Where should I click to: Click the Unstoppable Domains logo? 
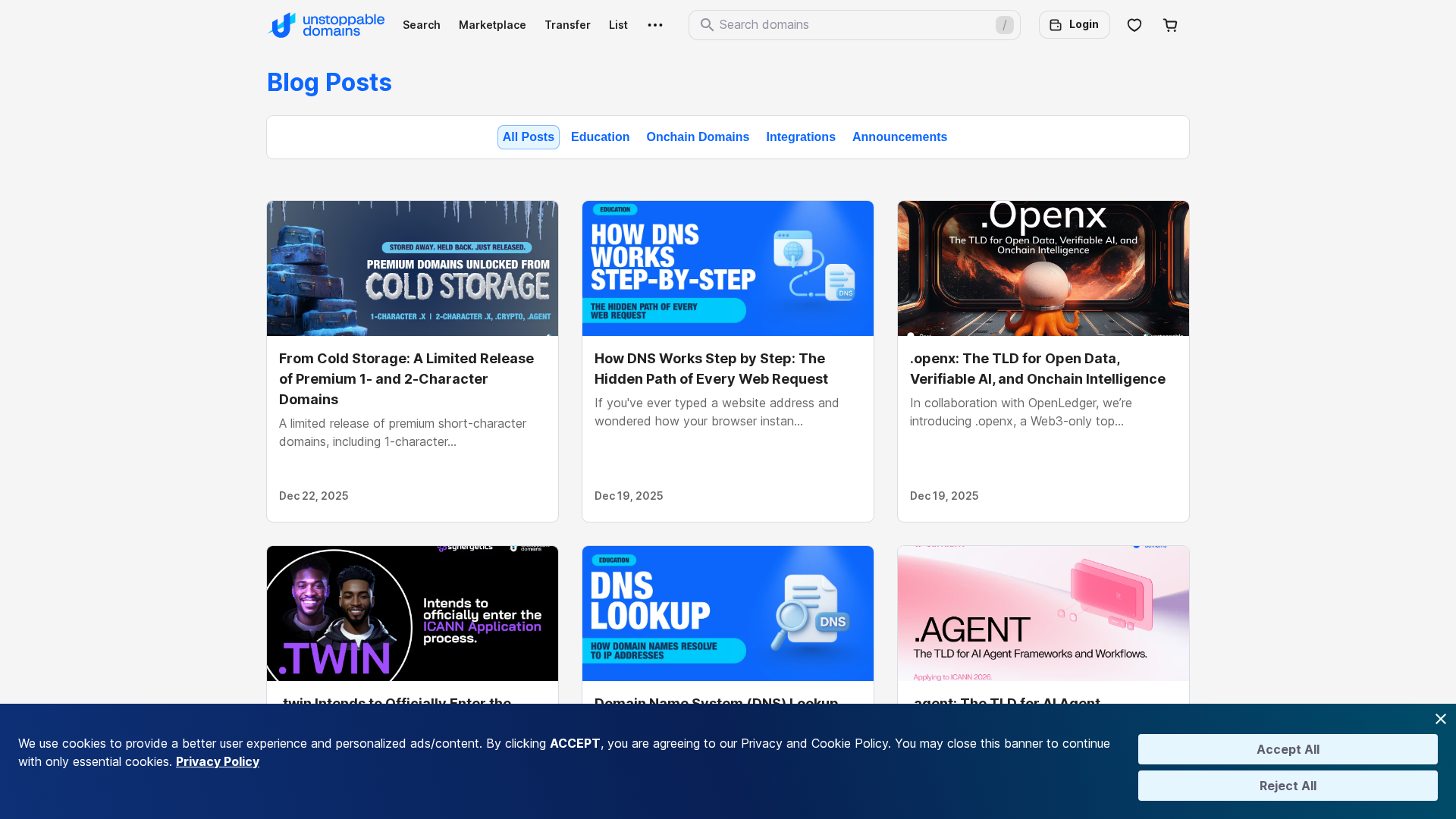click(326, 25)
